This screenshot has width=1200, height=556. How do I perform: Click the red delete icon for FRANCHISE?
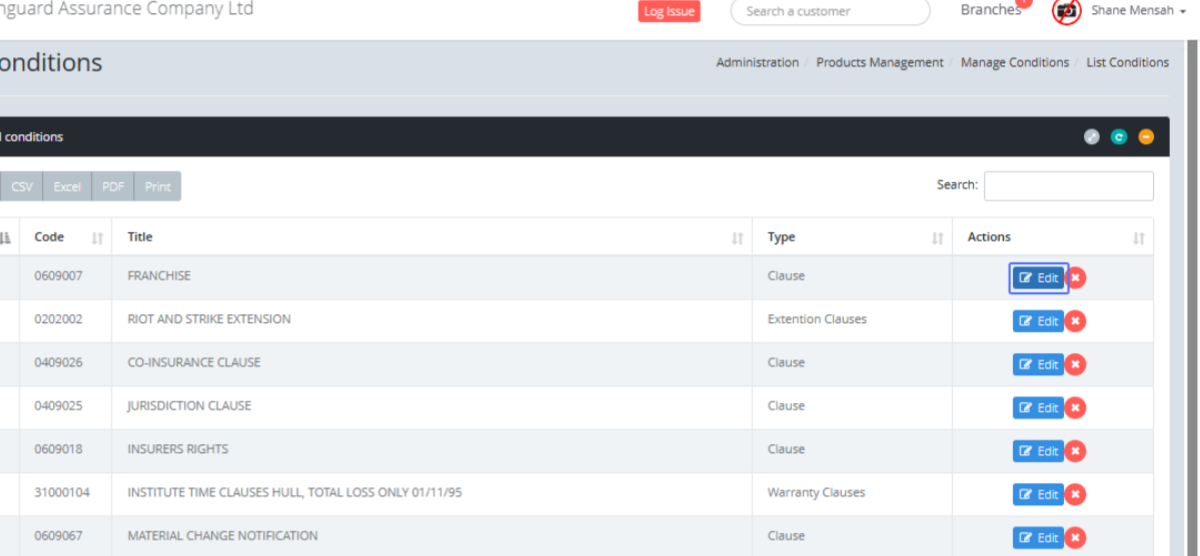1076,278
